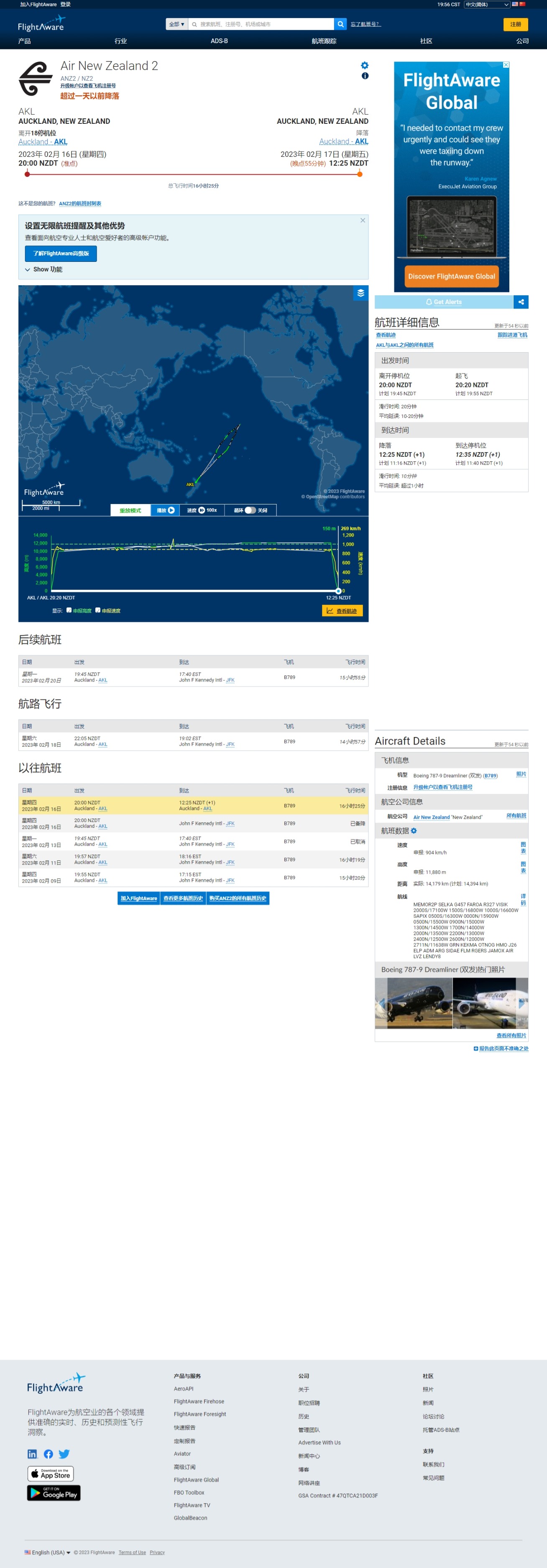547x1568 pixels.
Task: Click the 查看更多航班历史 button
Action: click(183, 898)
